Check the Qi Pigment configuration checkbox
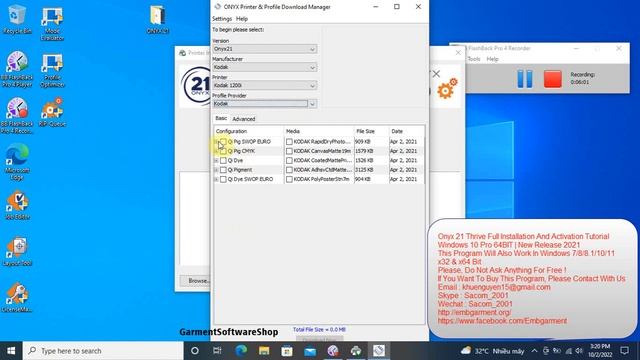640x360 pixels. coord(223,170)
